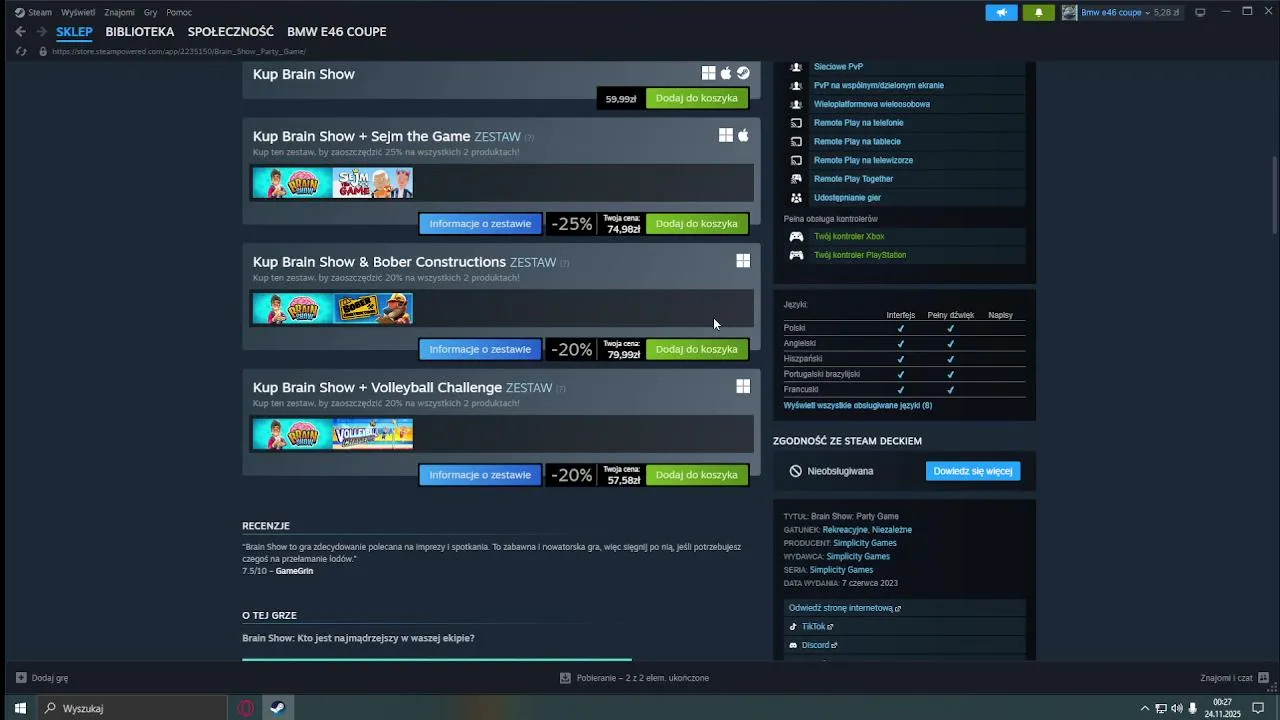Add Brain Show for 59,99zł to cart
The width and height of the screenshot is (1280, 720).
point(697,98)
